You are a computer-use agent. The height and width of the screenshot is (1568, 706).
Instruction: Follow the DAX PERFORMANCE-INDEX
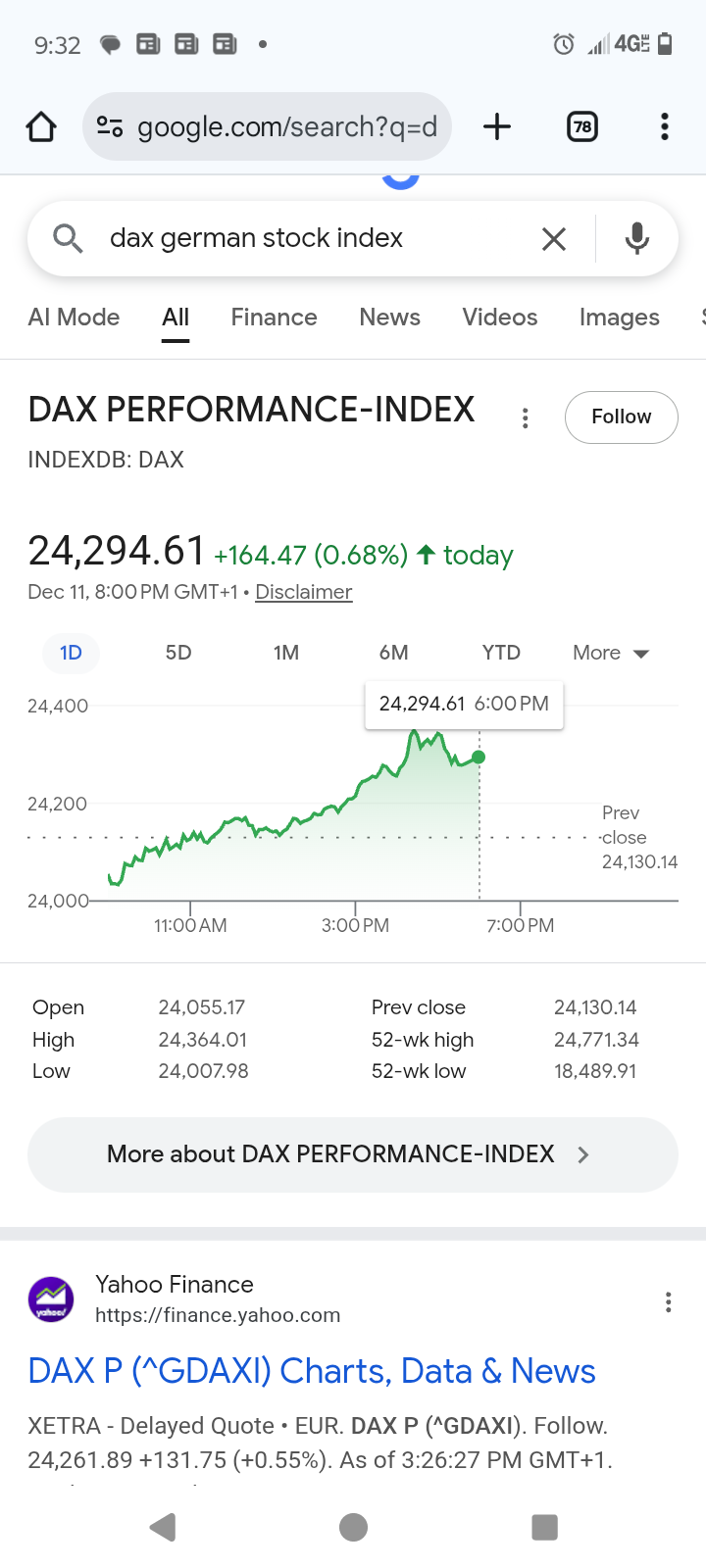(621, 417)
